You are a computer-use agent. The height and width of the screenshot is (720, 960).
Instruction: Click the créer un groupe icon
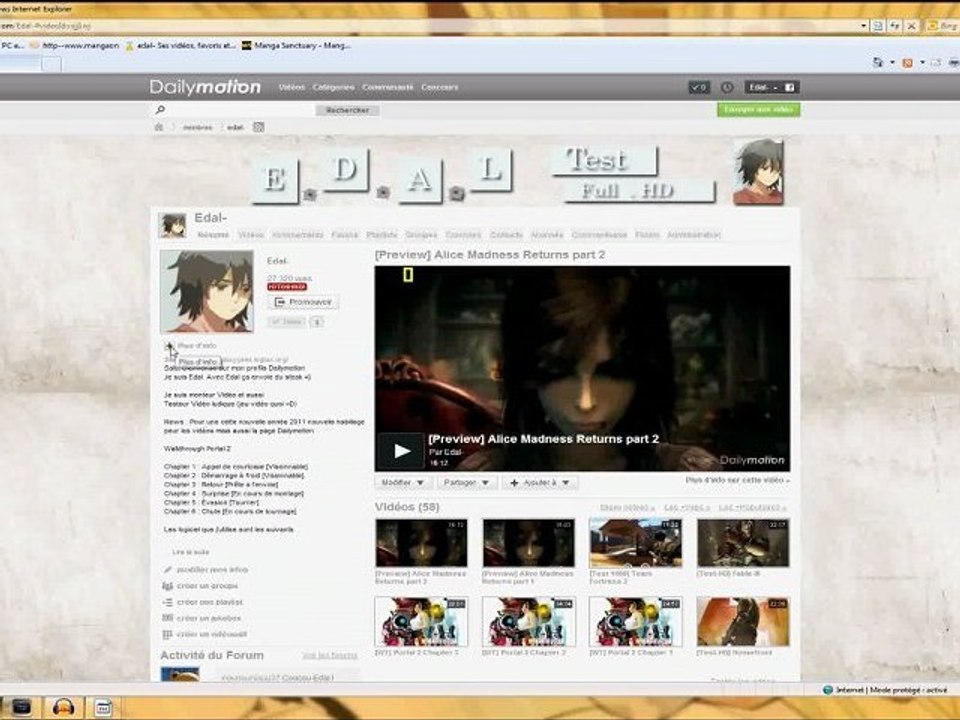[x=168, y=586]
